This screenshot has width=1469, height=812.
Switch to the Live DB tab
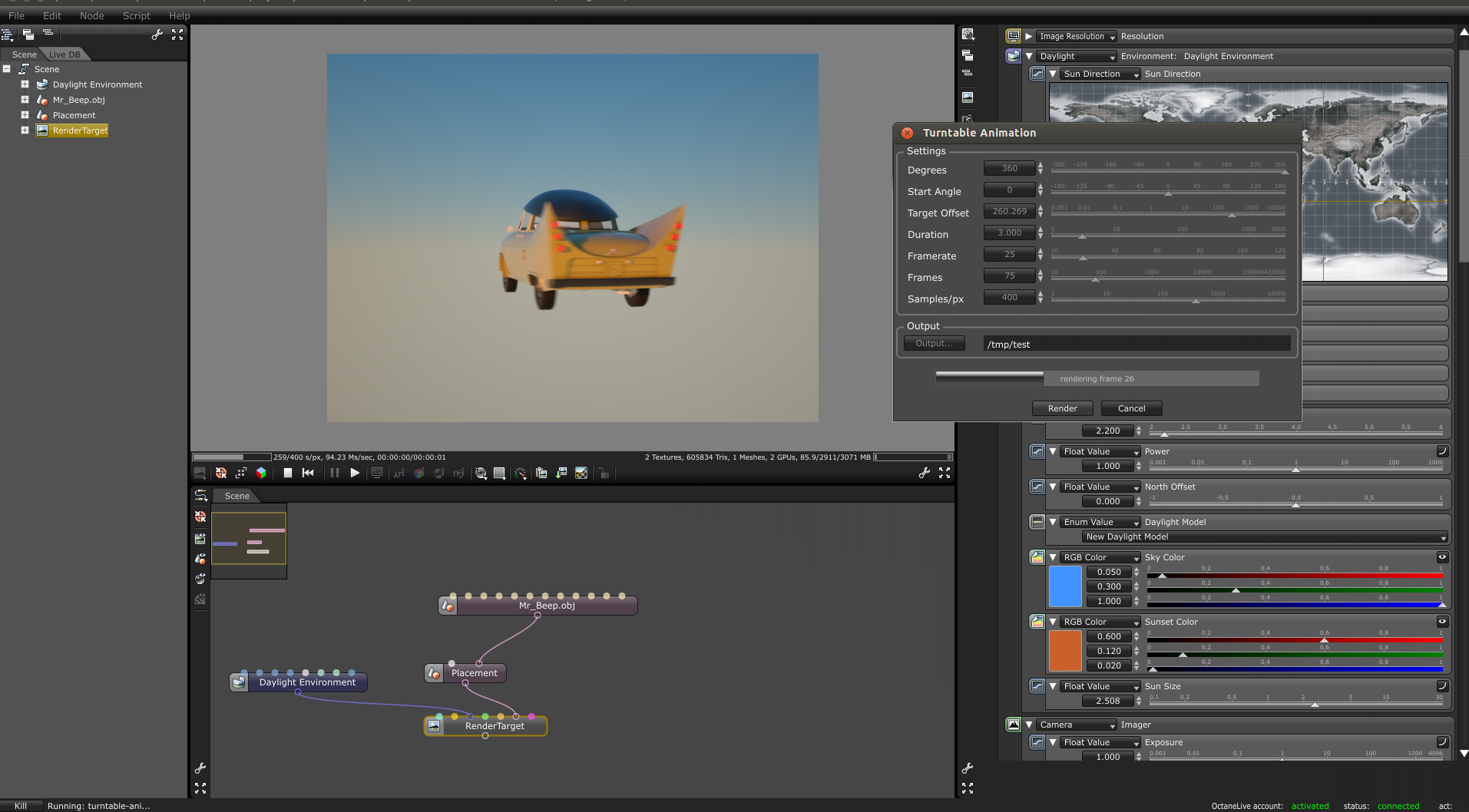point(65,54)
